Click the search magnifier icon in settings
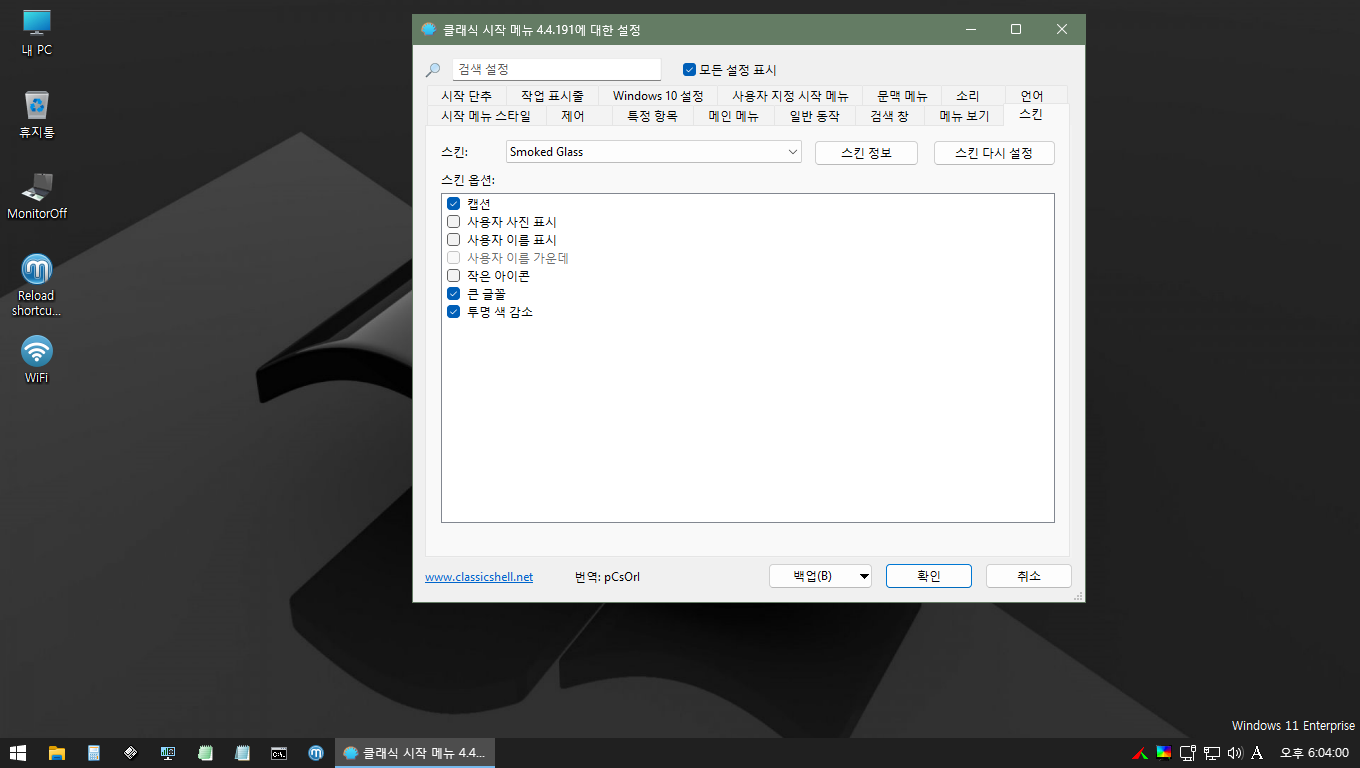This screenshot has width=1360, height=768. (433, 70)
